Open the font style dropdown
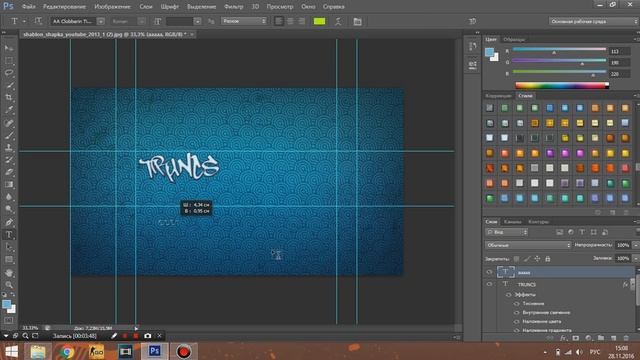The width and height of the screenshot is (640, 360). click(x=141, y=21)
